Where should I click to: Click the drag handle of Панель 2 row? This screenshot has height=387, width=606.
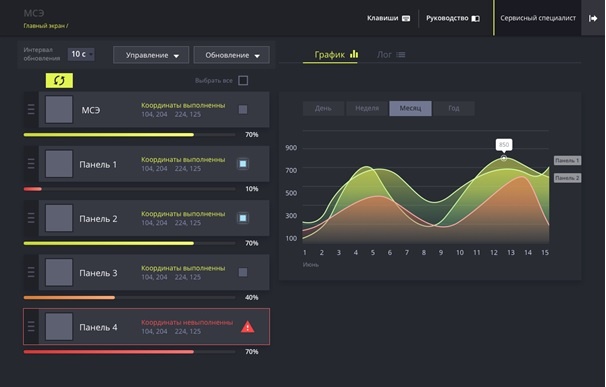31,218
